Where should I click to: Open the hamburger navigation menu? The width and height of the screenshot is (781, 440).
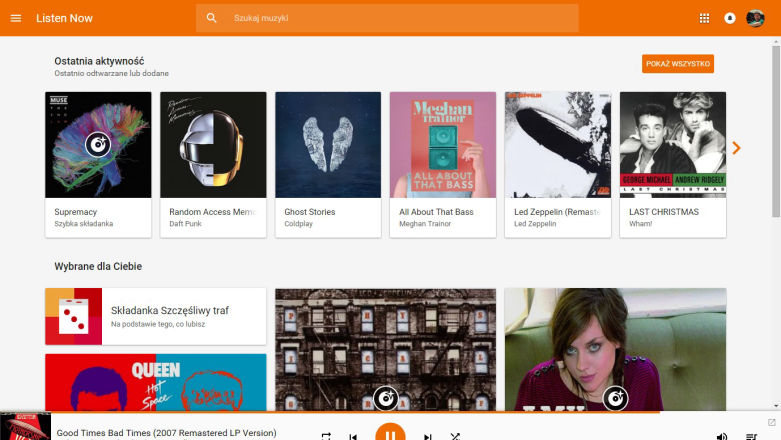tap(16, 18)
